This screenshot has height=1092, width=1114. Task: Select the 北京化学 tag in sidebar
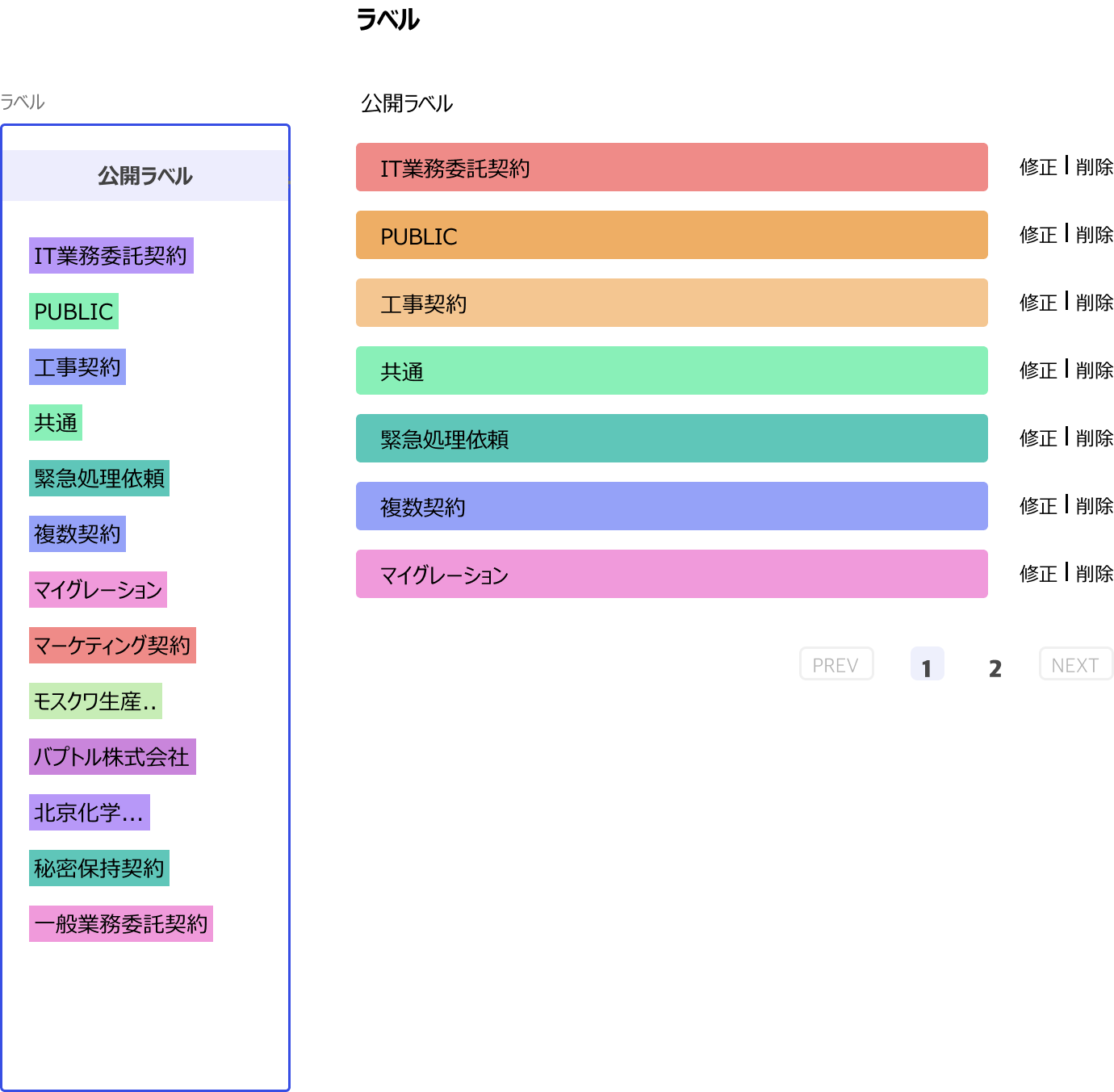click(90, 813)
